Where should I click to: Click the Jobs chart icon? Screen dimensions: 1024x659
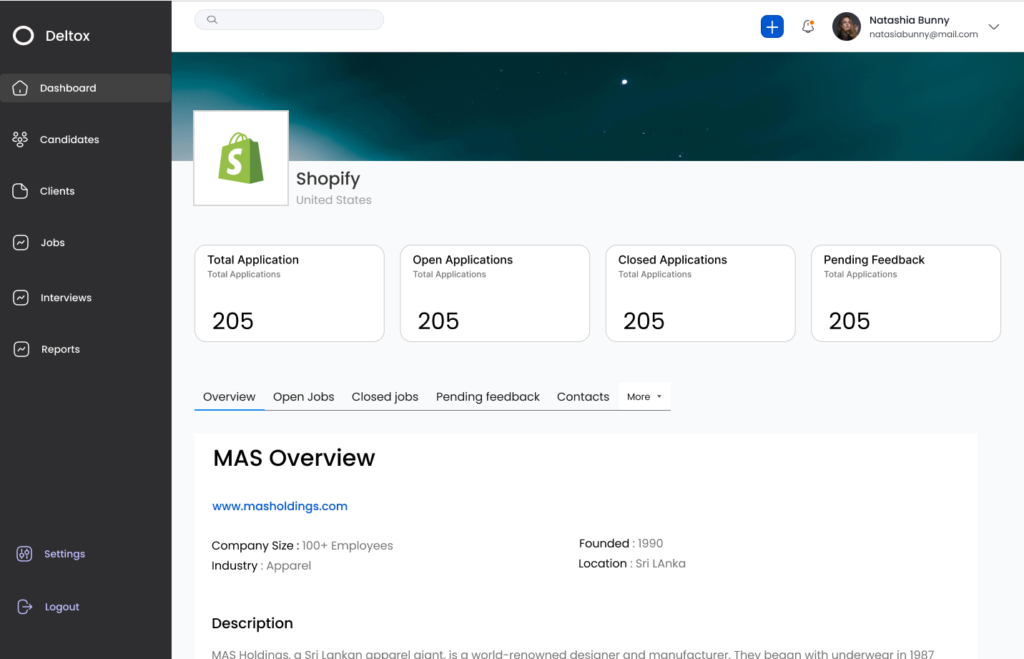[x=20, y=242]
